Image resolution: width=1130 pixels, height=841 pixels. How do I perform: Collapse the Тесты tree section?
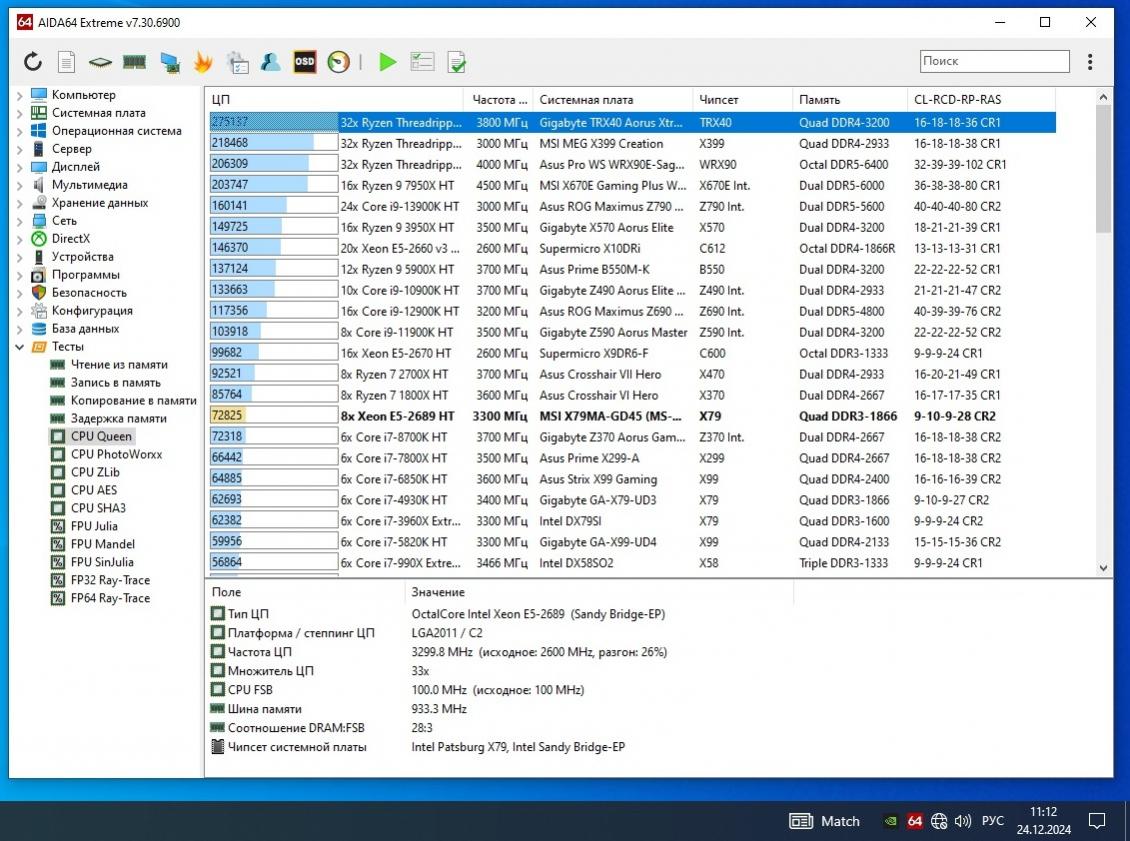tap(19, 347)
